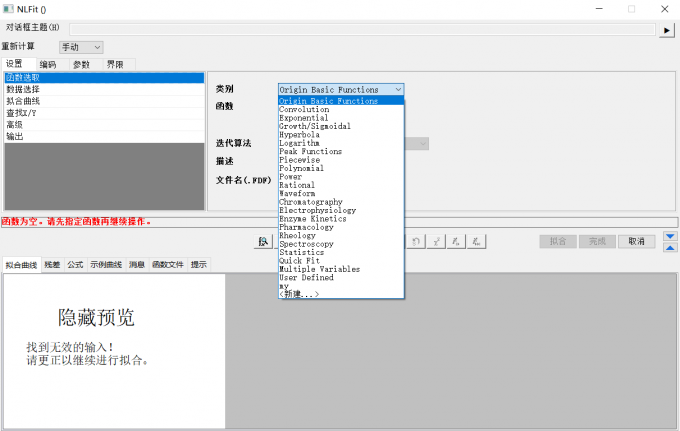This screenshot has width=680, height=431.
Task: Choose Electrophysiology category
Action: point(341,210)
